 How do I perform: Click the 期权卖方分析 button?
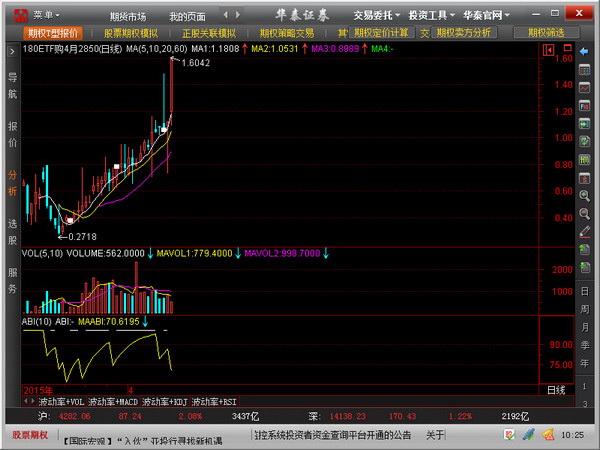click(x=464, y=33)
